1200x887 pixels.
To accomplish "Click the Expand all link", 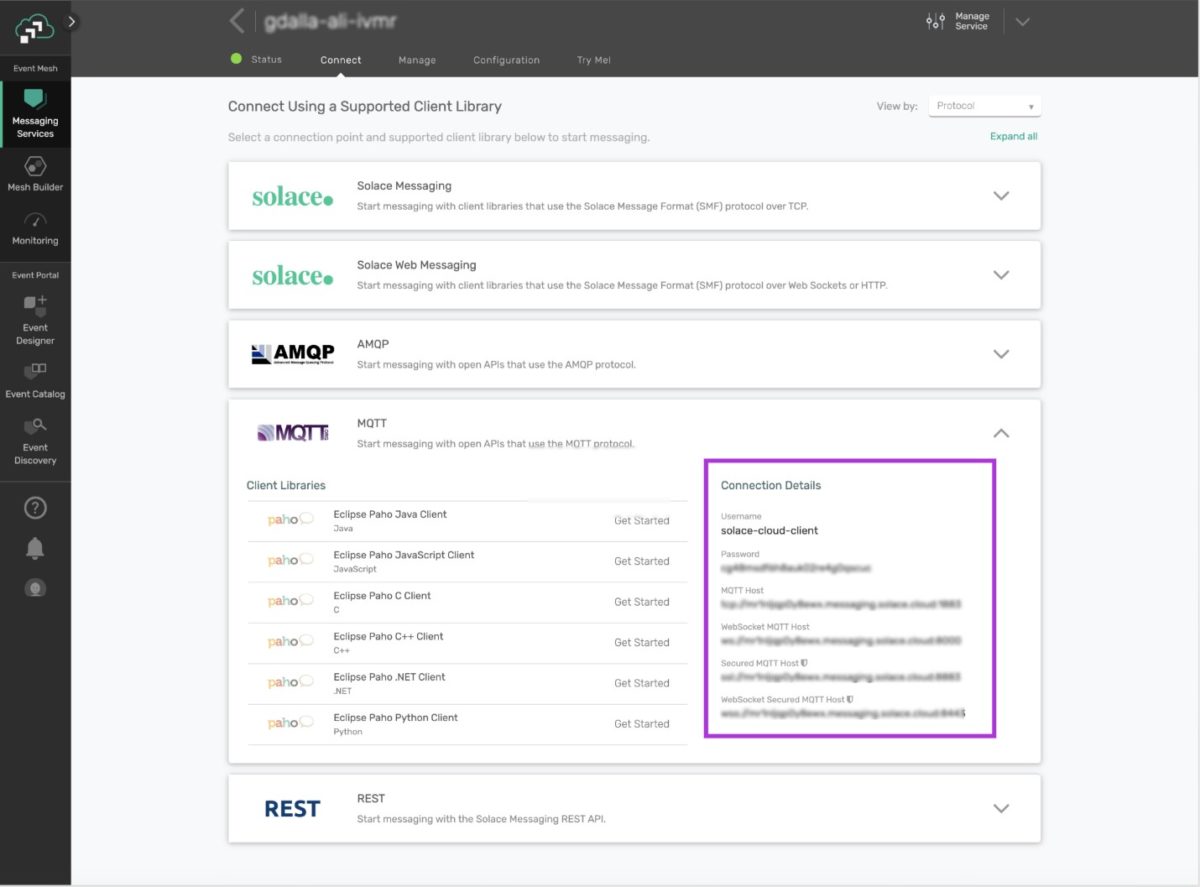I will (1013, 136).
